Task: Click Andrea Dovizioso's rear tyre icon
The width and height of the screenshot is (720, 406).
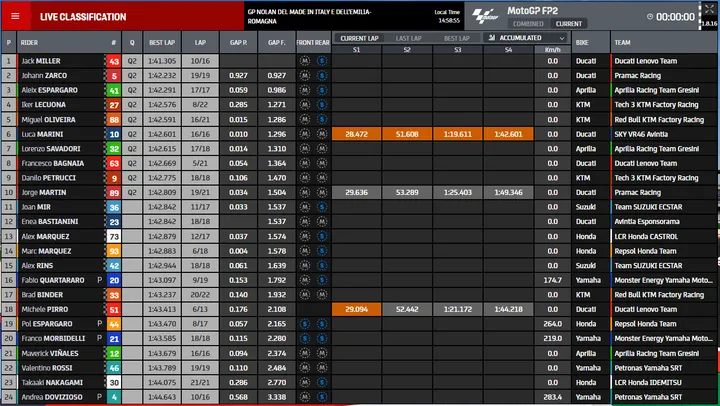Action: click(322, 397)
